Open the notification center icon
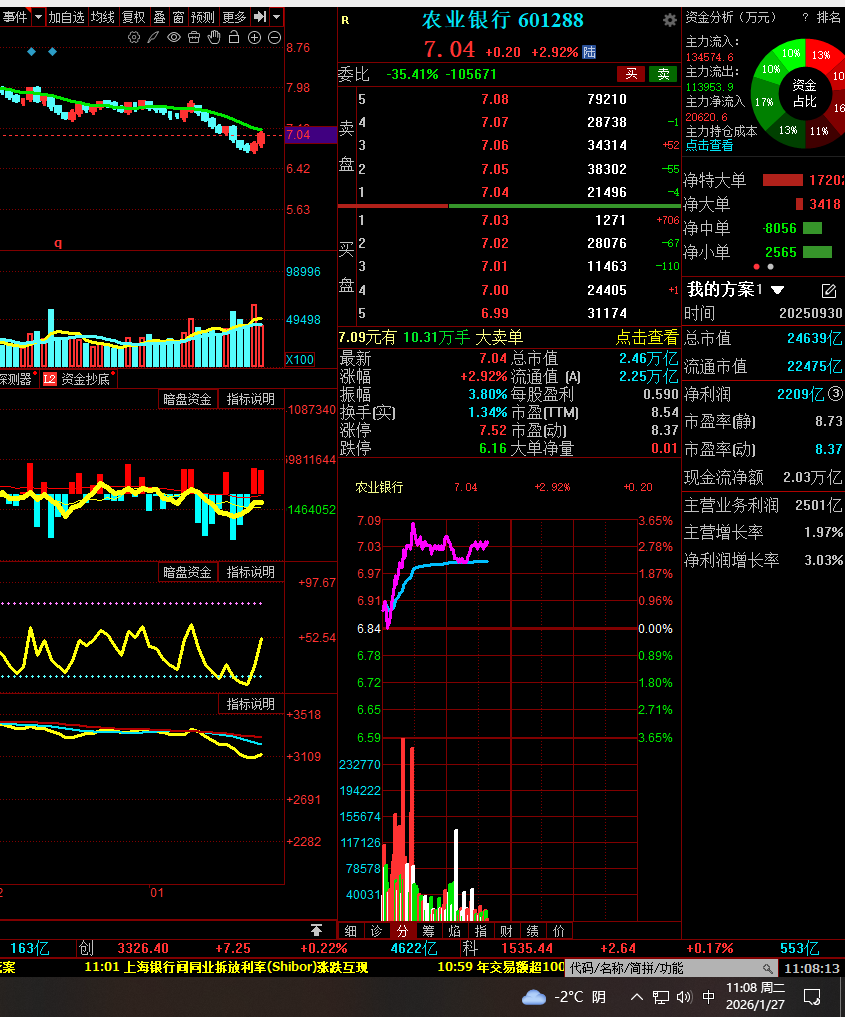Screen dimensions: 845x1017 (812, 997)
